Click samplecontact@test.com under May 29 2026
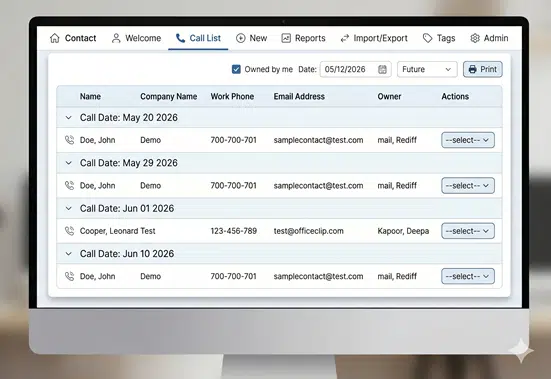The height and width of the screenshot is (379, 551). point(318,185)
